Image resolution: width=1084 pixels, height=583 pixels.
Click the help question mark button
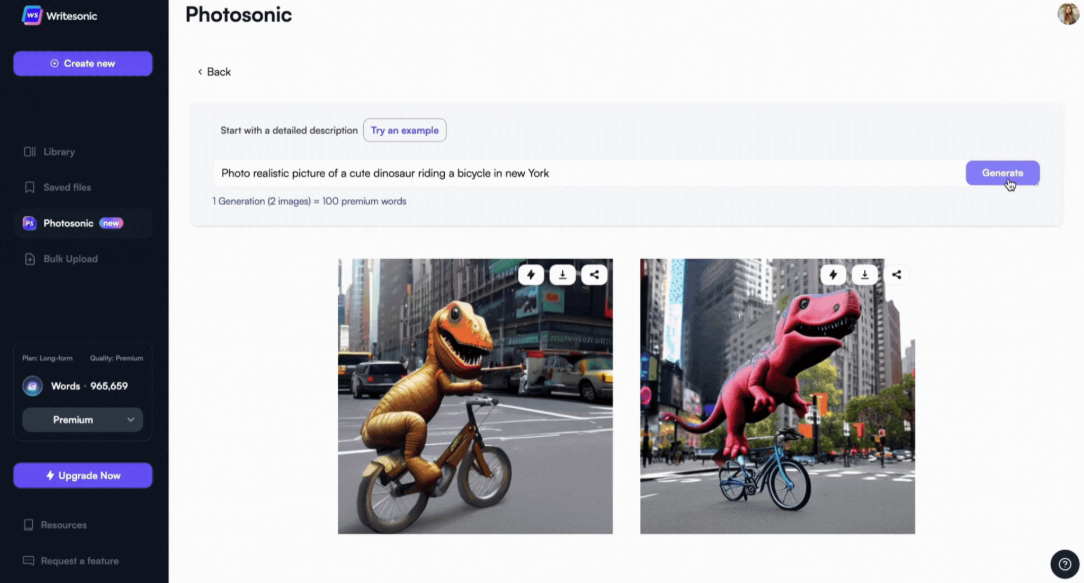click(1065, 564)
